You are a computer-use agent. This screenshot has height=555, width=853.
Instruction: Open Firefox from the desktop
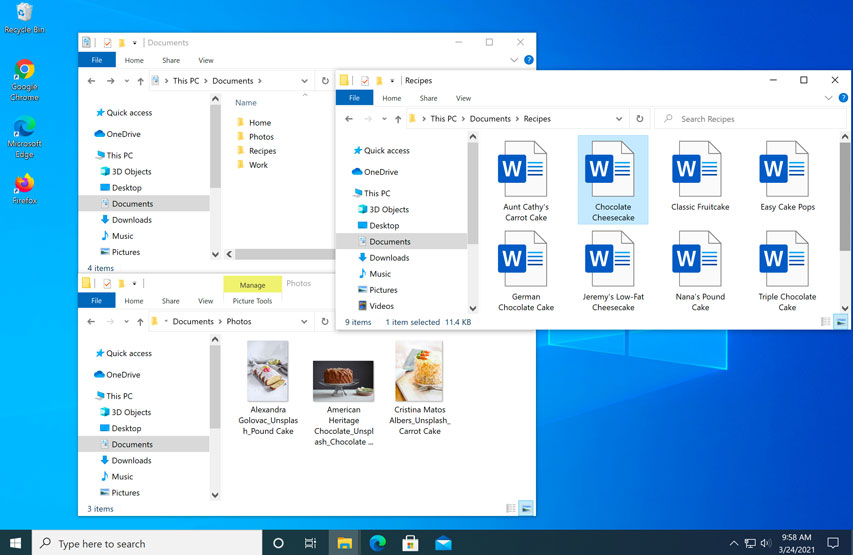coord(24,186)
